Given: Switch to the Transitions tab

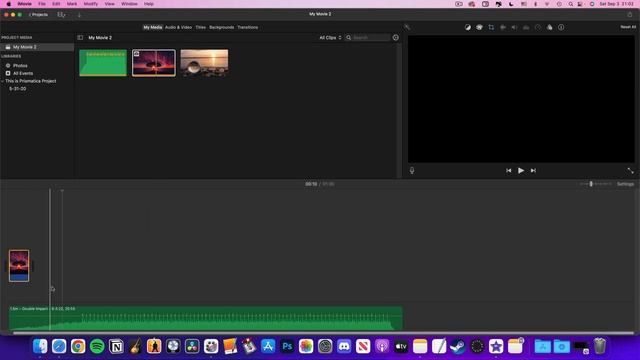Looking at the screenshot, I should point(248,27).
